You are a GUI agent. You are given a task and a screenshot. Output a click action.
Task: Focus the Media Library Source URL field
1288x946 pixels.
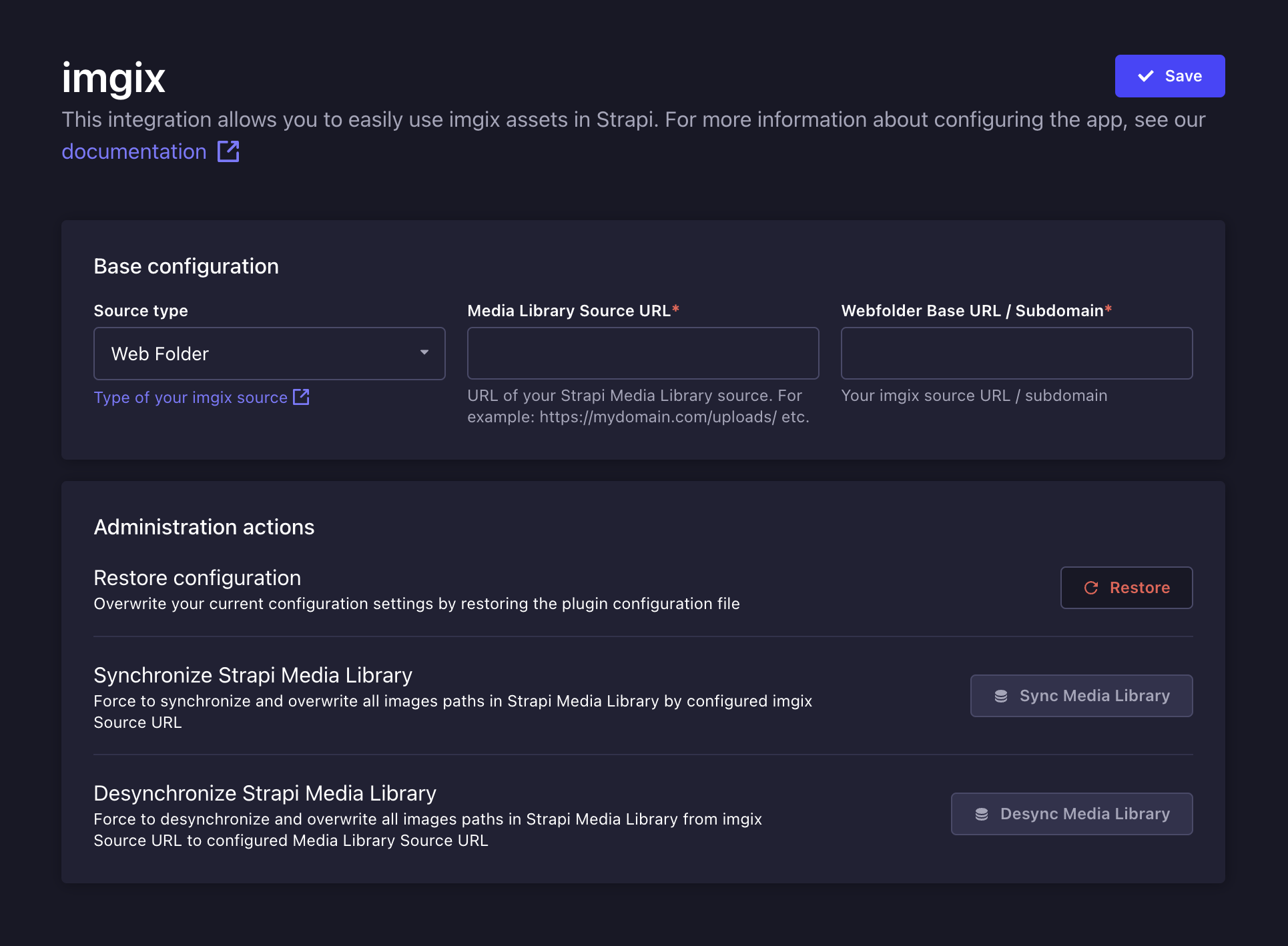[x=643, y=354]
